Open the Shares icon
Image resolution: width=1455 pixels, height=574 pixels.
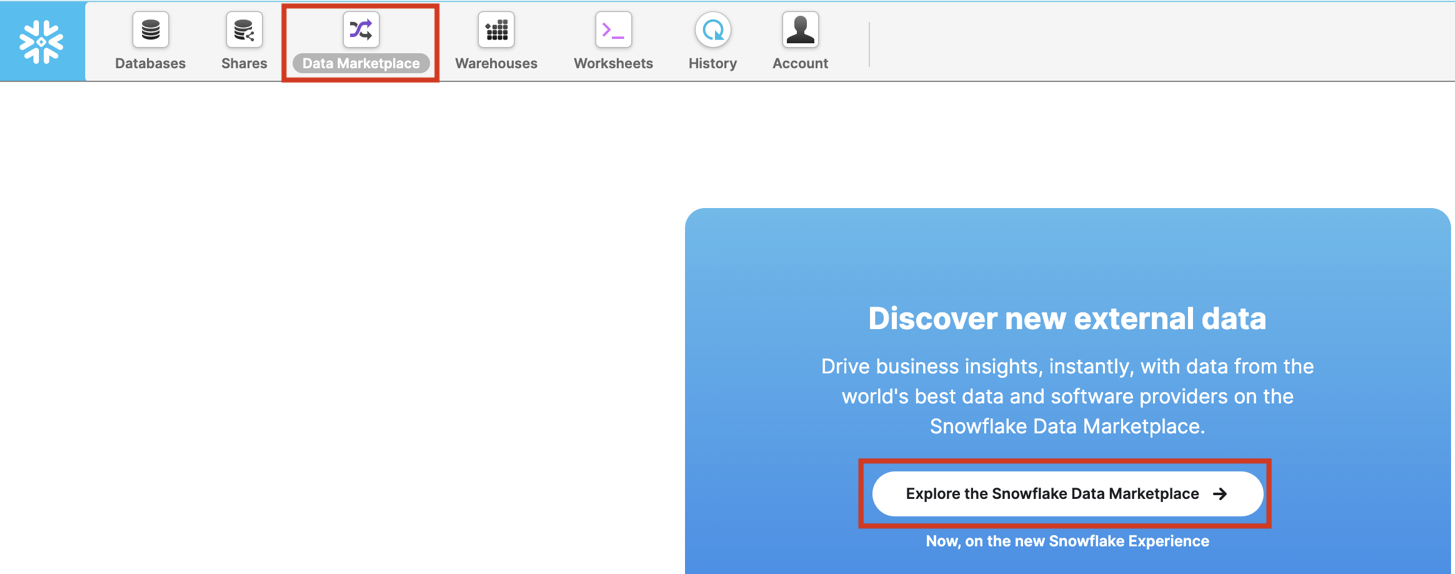pos(244,30)
